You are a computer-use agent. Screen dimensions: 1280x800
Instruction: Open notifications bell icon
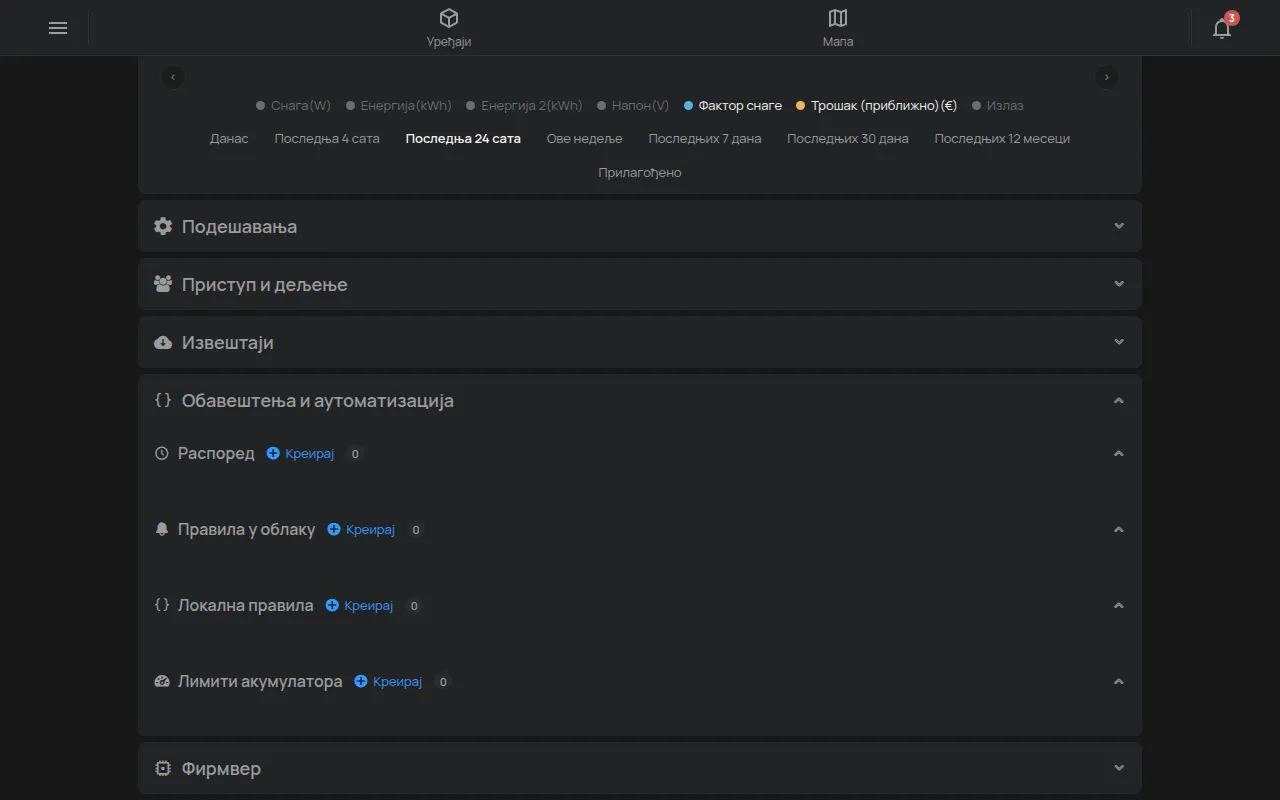[x=1222, y=28]
